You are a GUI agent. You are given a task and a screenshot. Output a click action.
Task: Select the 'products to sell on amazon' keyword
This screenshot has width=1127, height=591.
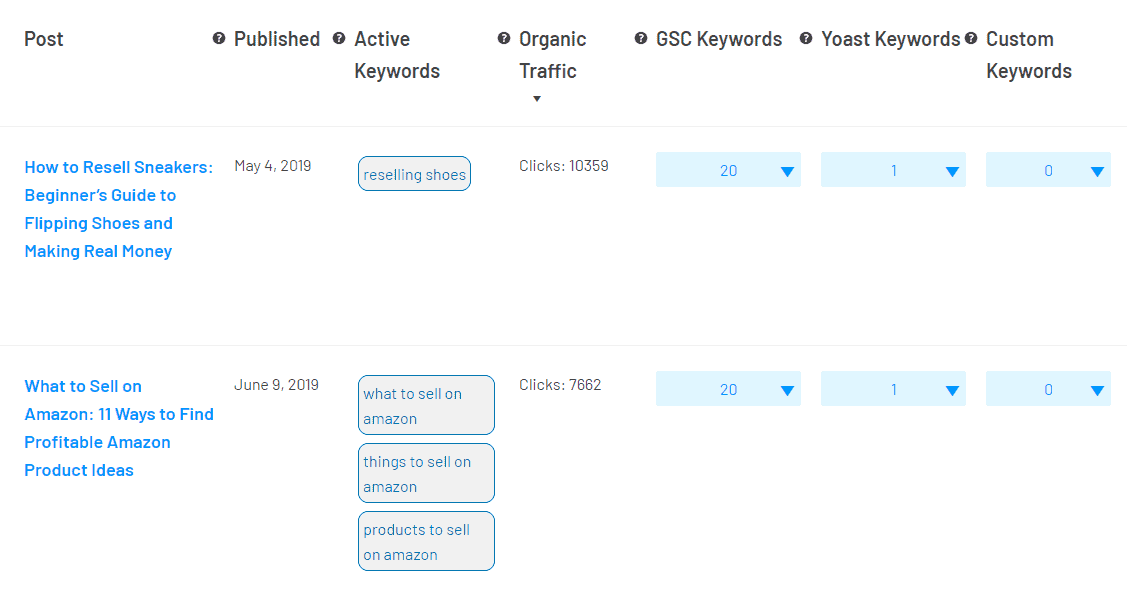click(x=426, y=541)
